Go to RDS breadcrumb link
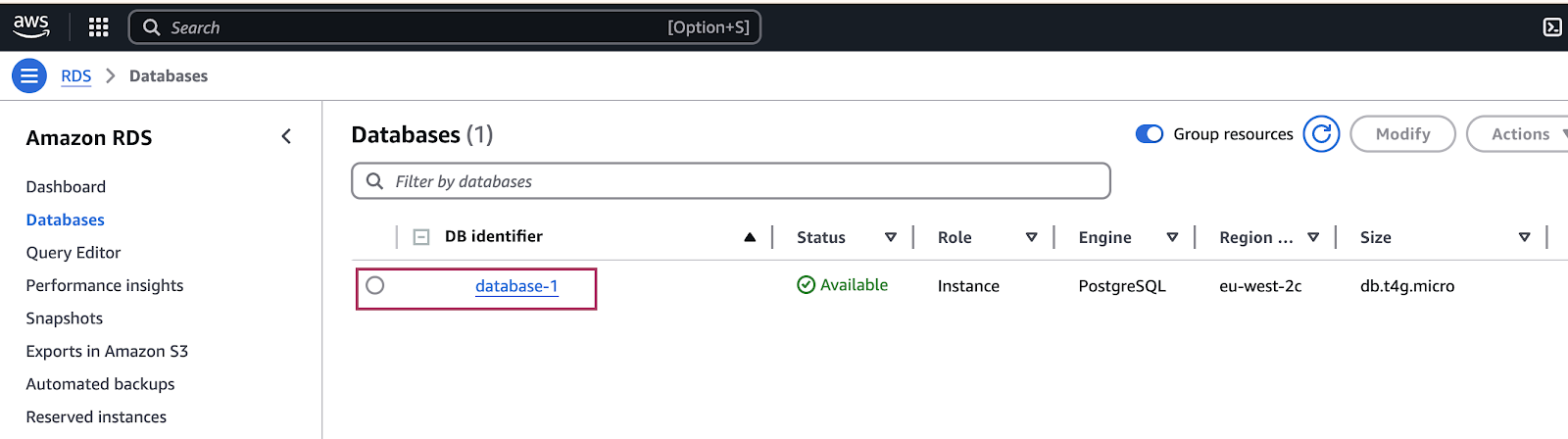Image resolution: width=1568 pixels, height=439 pixels. 75,75
